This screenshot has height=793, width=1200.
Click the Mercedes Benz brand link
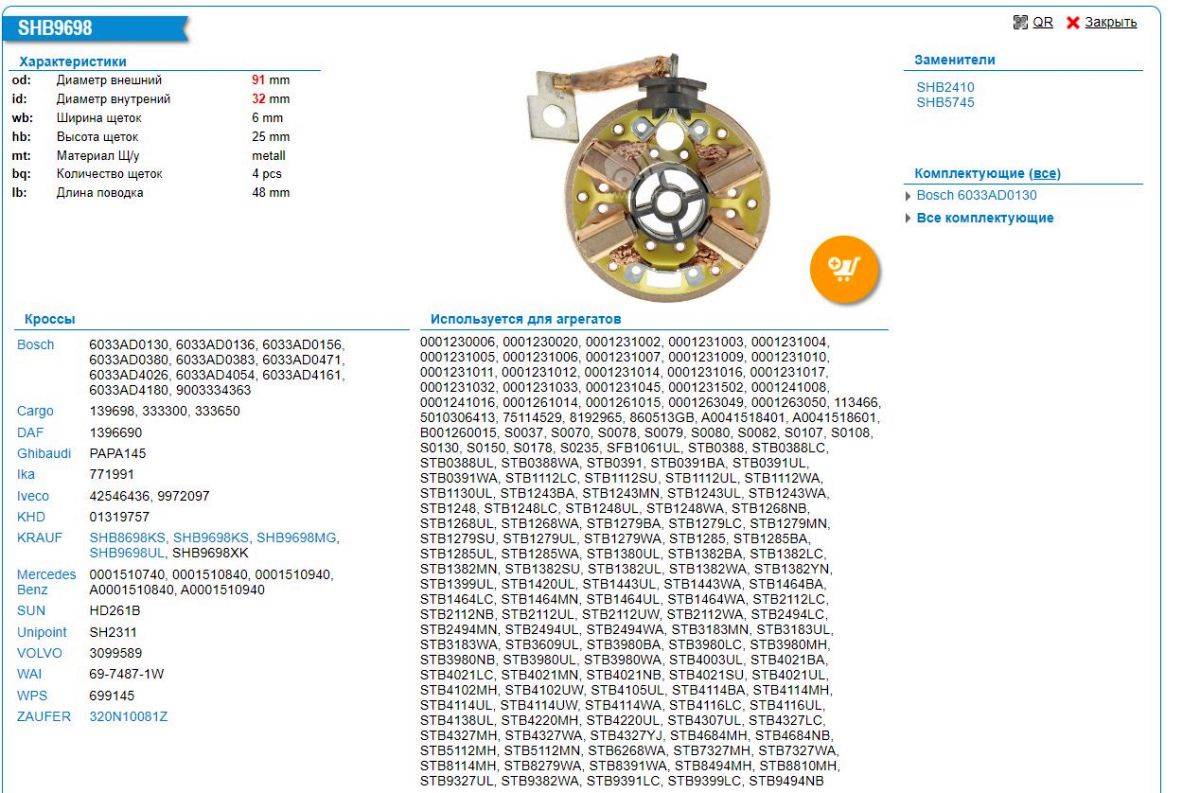(x=46, y=582)
